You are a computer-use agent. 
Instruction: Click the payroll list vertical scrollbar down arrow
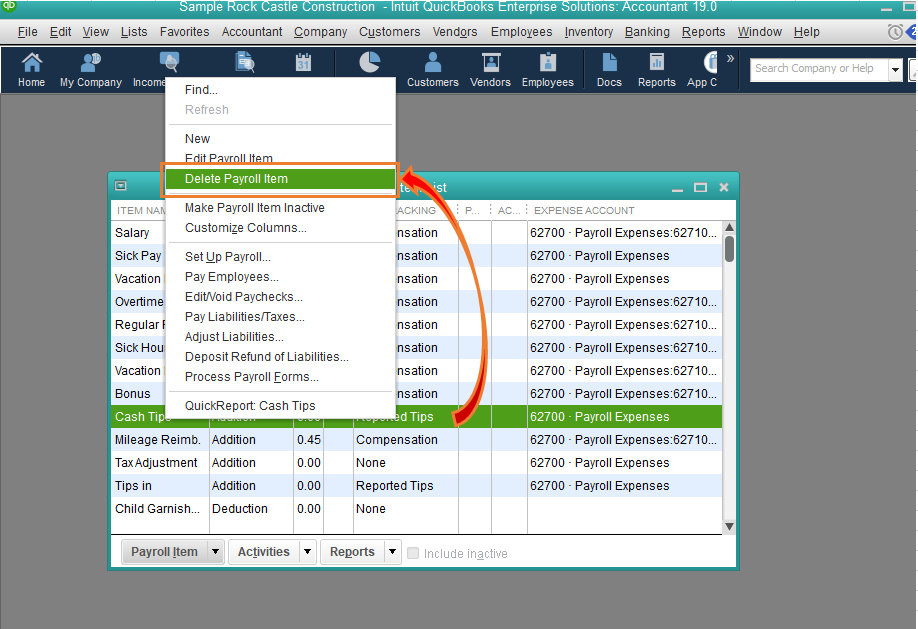point(729,526)
